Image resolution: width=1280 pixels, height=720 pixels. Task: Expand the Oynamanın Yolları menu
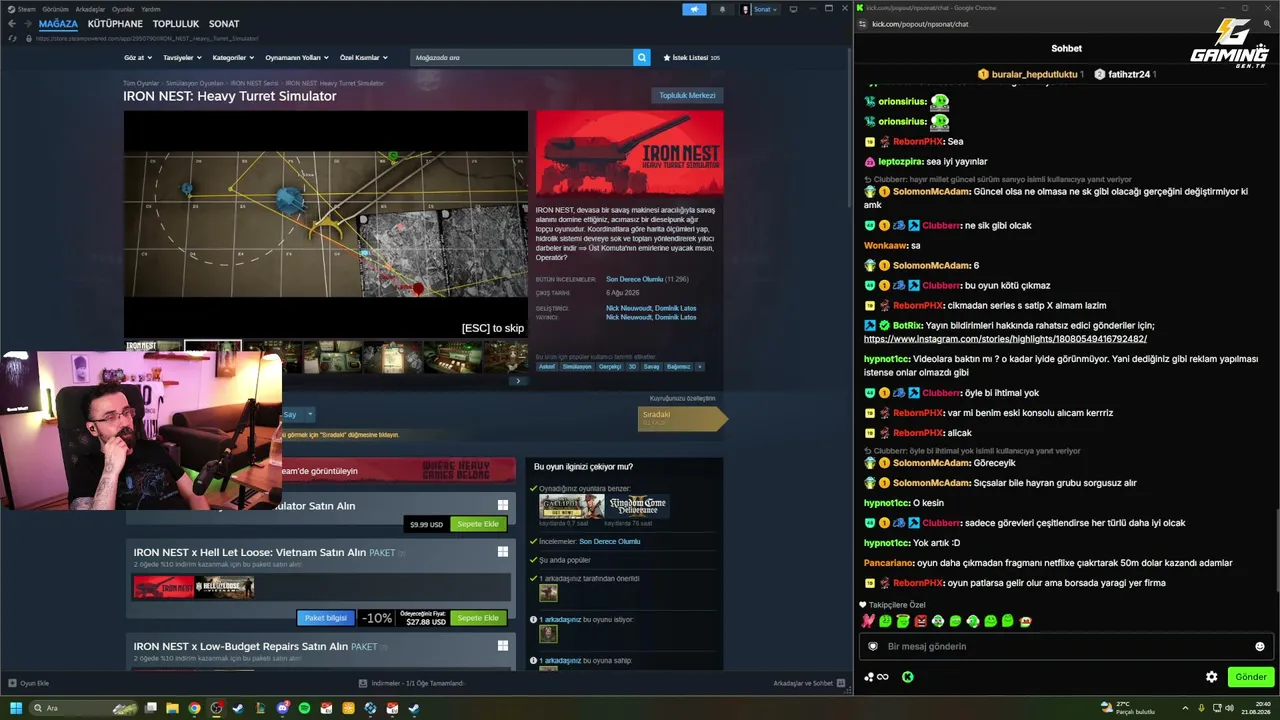pos(296,58)
